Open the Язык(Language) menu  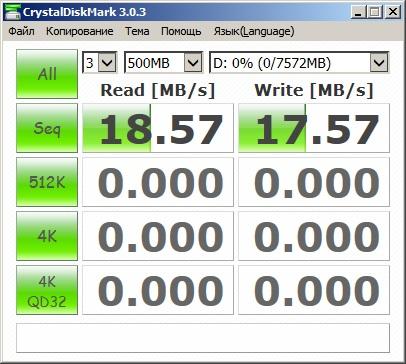(254, 31)
